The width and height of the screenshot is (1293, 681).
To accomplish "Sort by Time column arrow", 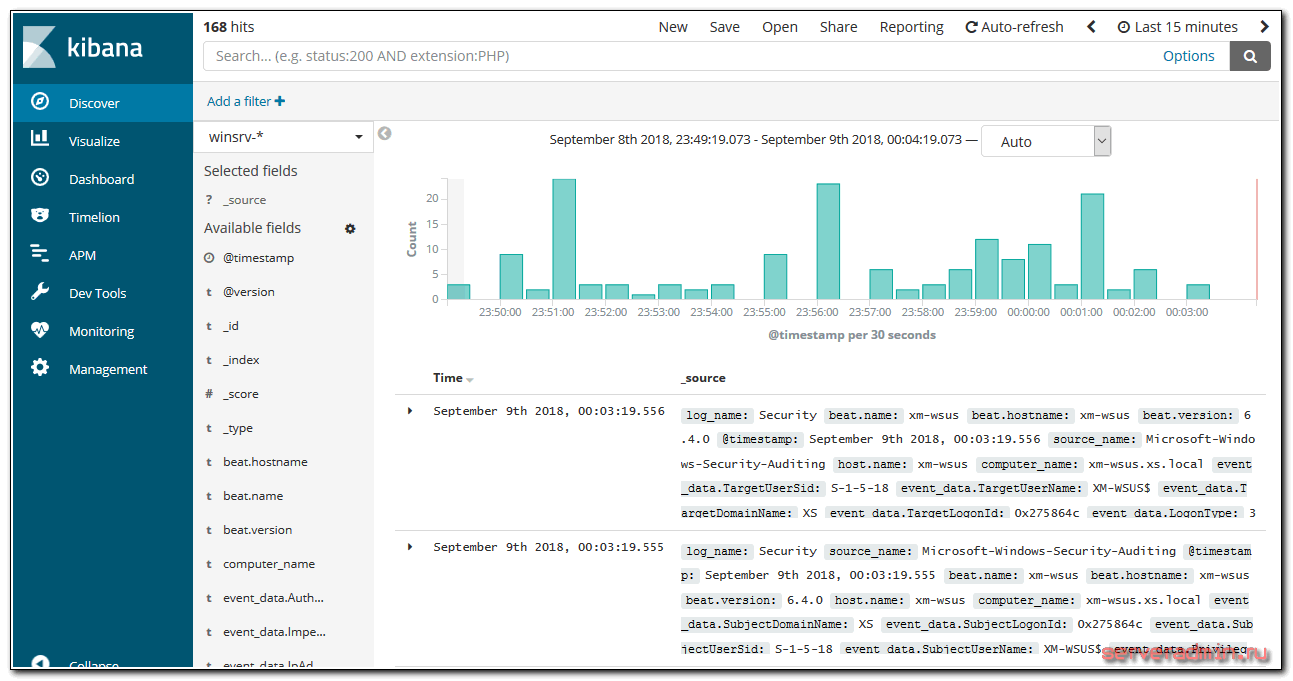I will (x=470, y=380).
